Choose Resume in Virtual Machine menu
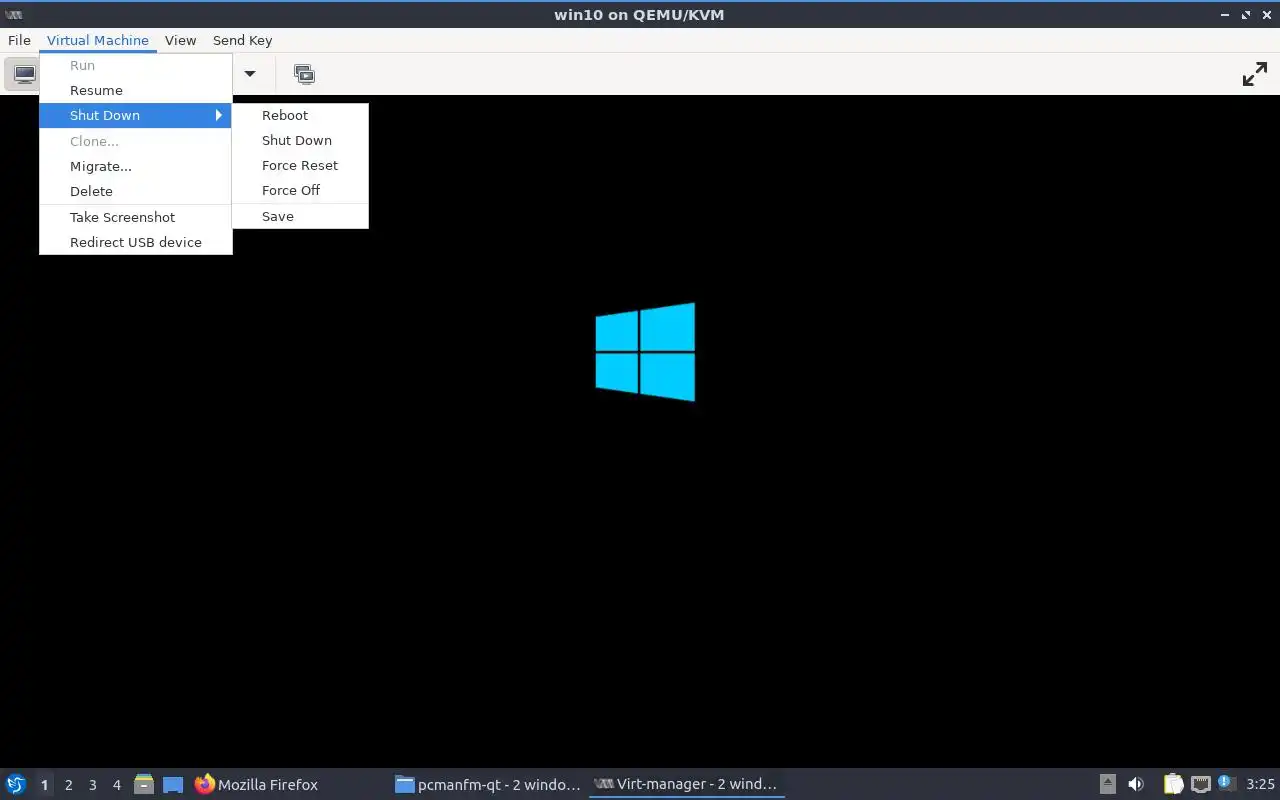The image size is (1280, 800). coord(136,90)
